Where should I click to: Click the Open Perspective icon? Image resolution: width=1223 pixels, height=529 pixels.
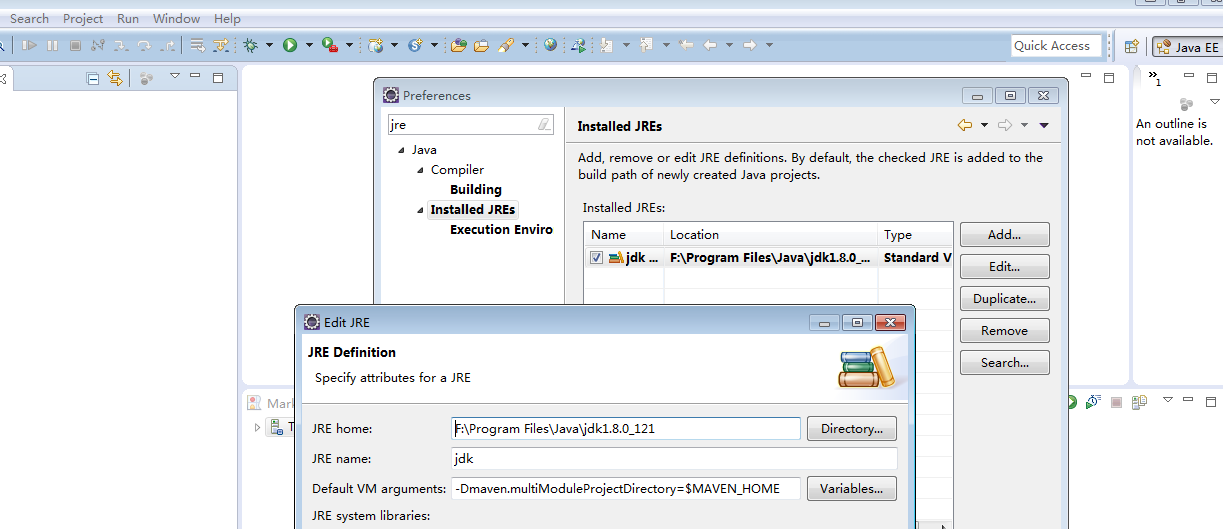pos(1131,46)
